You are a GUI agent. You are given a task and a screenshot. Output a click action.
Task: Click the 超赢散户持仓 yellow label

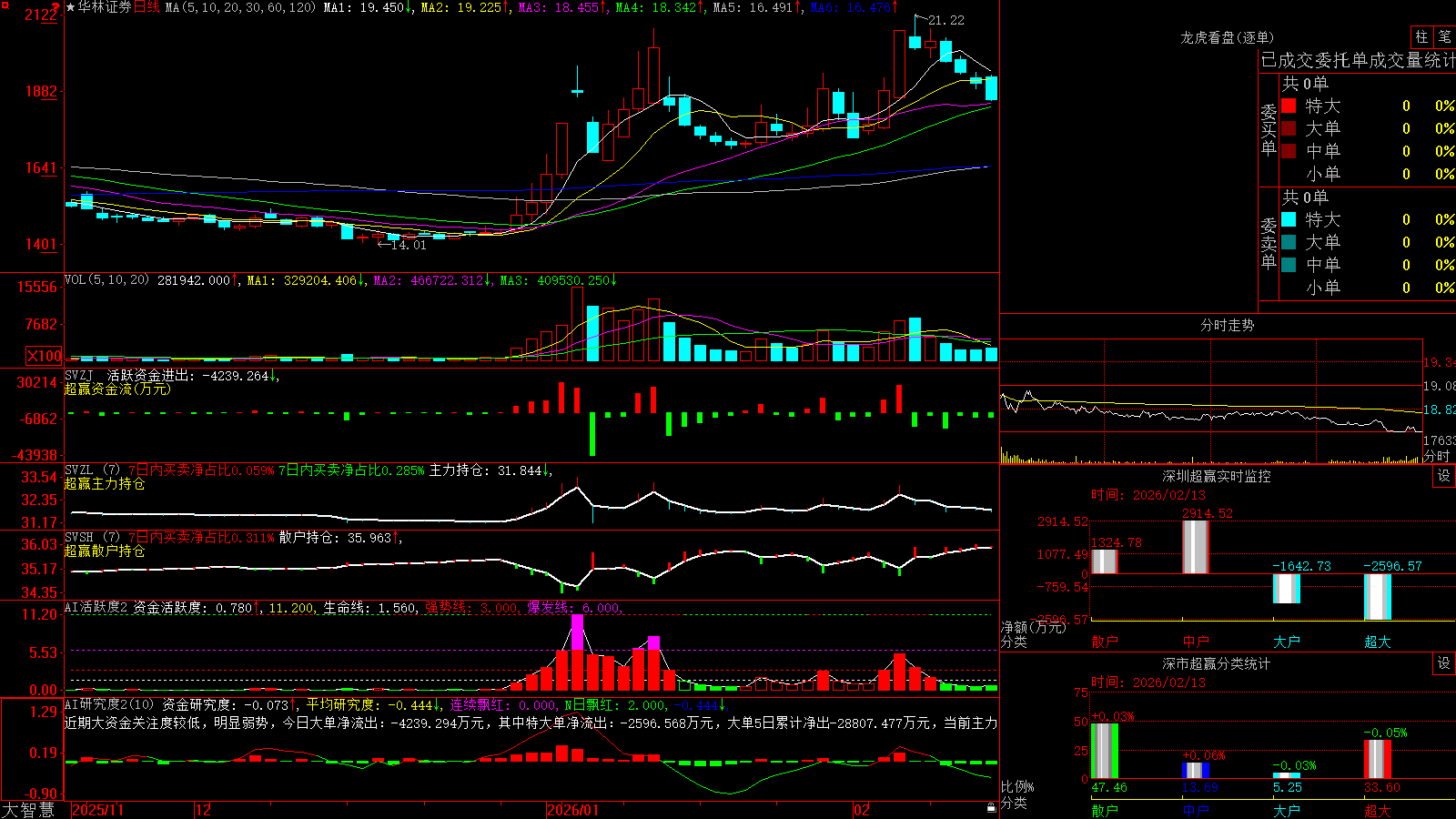coord(105,551)
